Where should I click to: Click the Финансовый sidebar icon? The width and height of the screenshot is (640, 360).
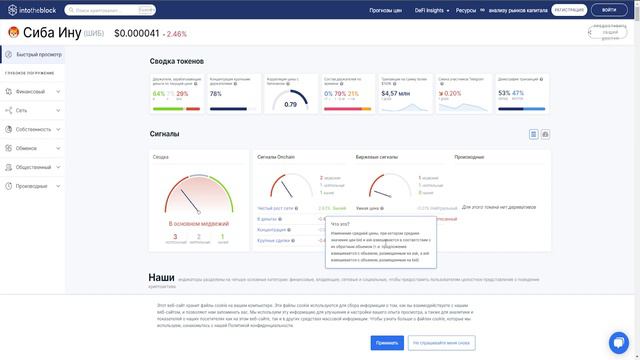(9, 91)
